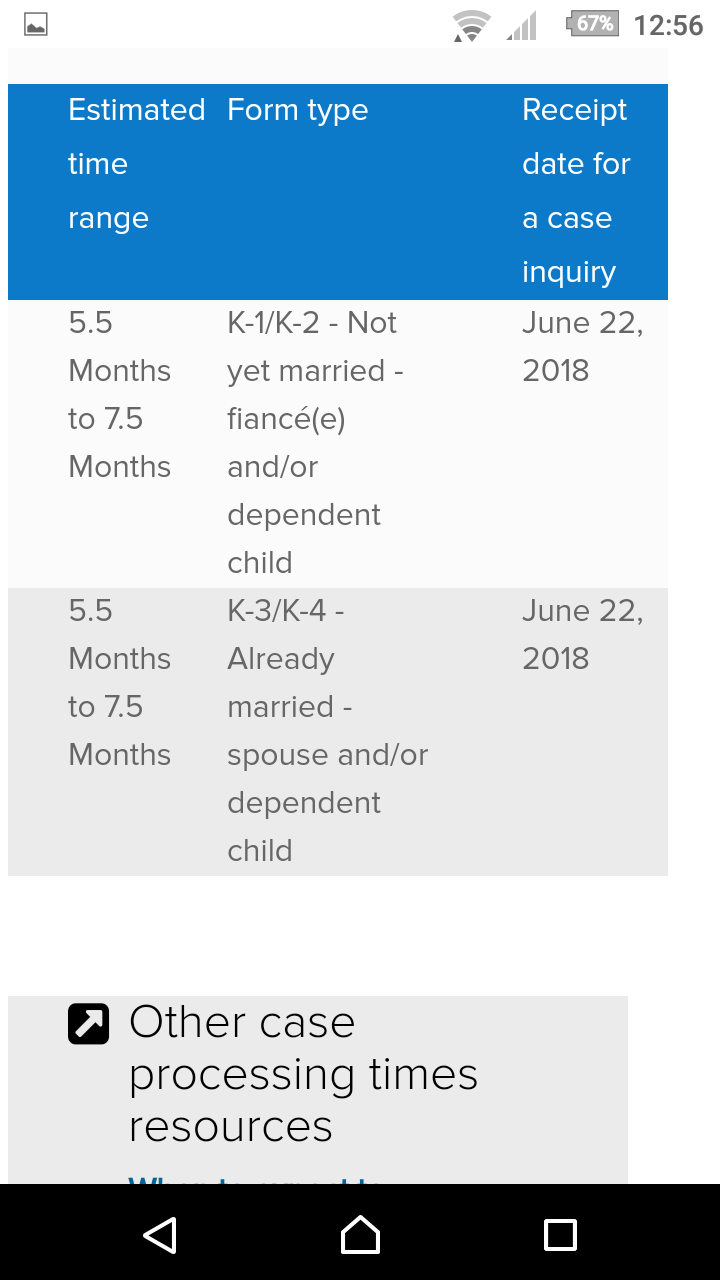This screenshot has height=1280, width=720.
Task: Click the estimated time range for K-1/K-2
Action: pos(120,395)
